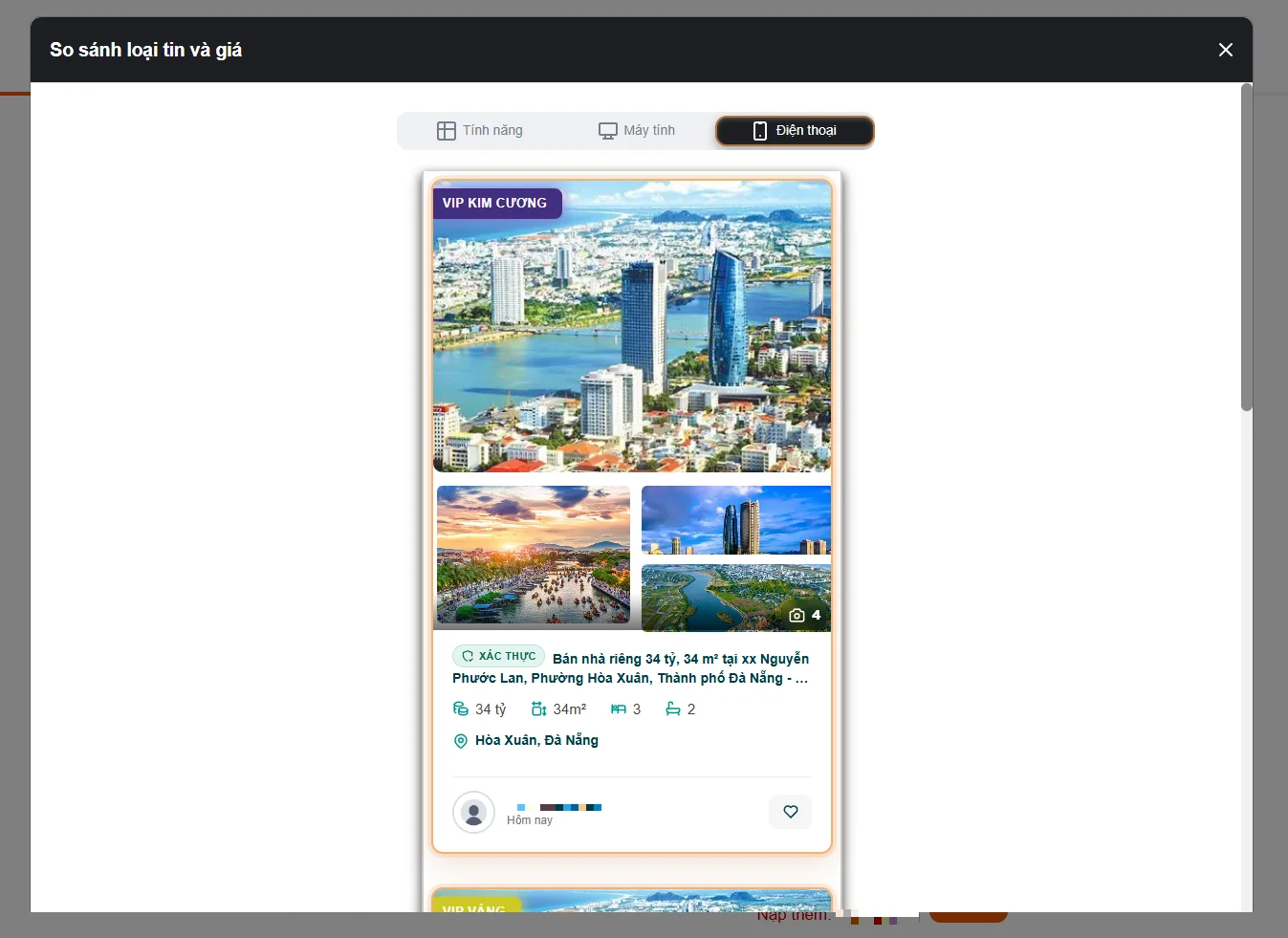
Task: Click the XÁC THỰC verified badge
Action: tap(498, 656)
